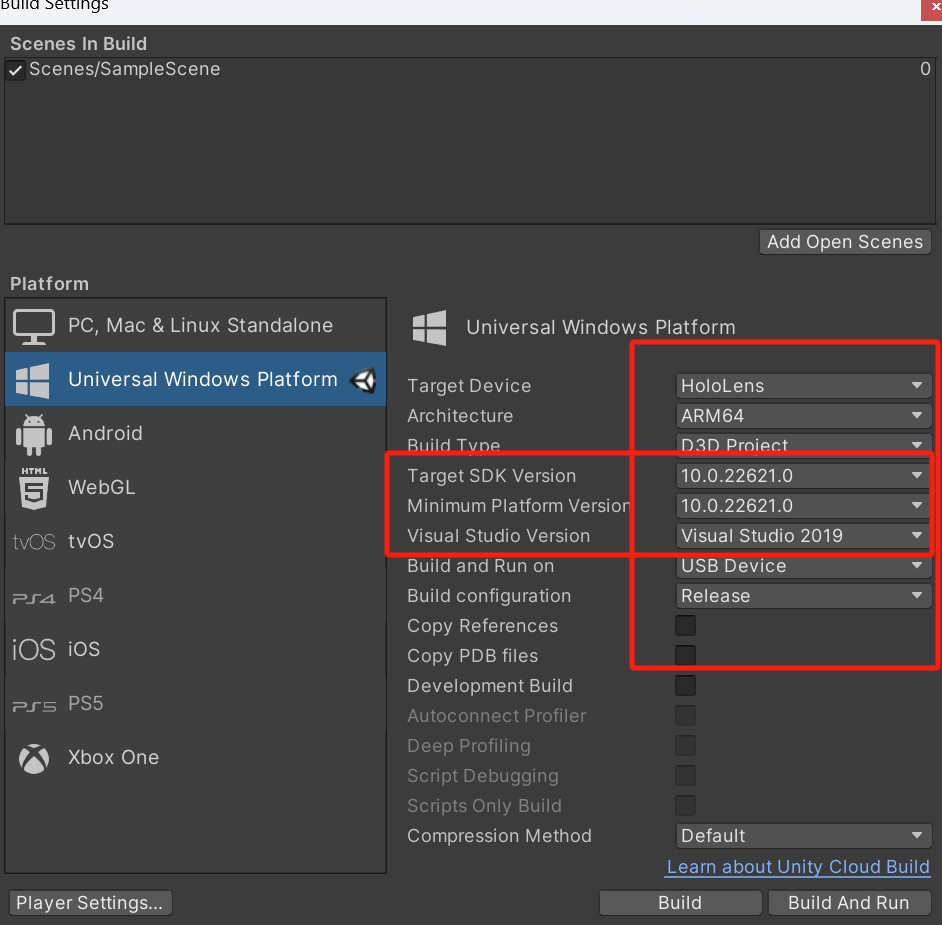Select the tvOS platform entry
Screen dimensions: 942x925
tap(195, 541)
